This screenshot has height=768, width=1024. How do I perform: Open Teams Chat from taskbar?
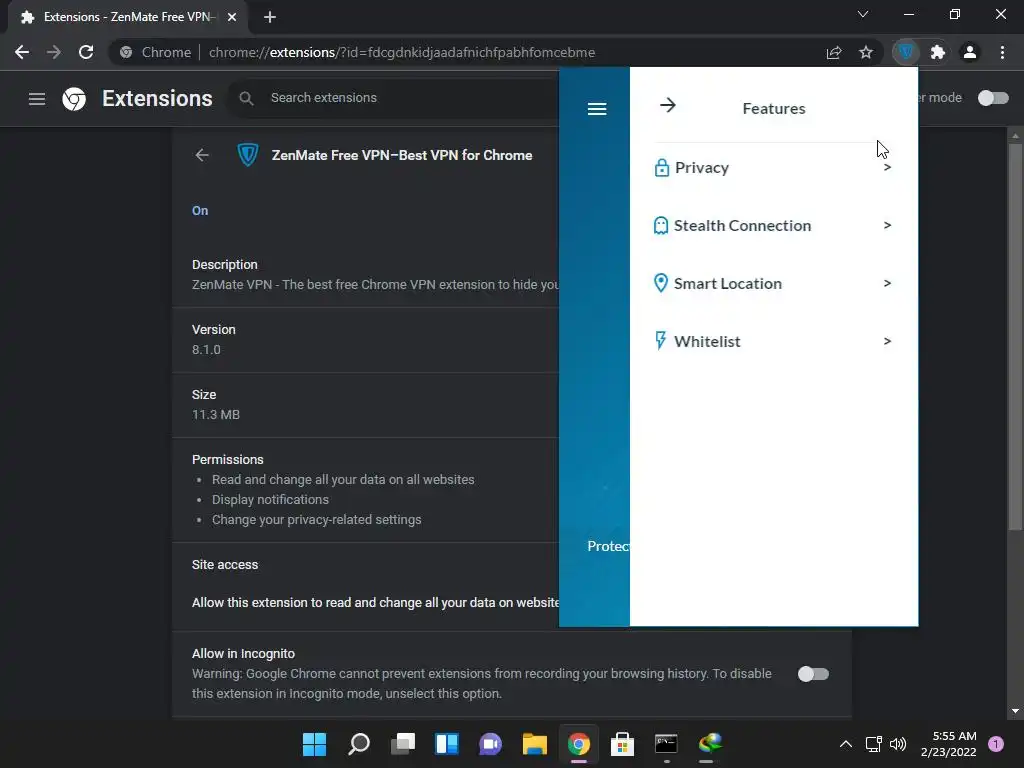490,744
